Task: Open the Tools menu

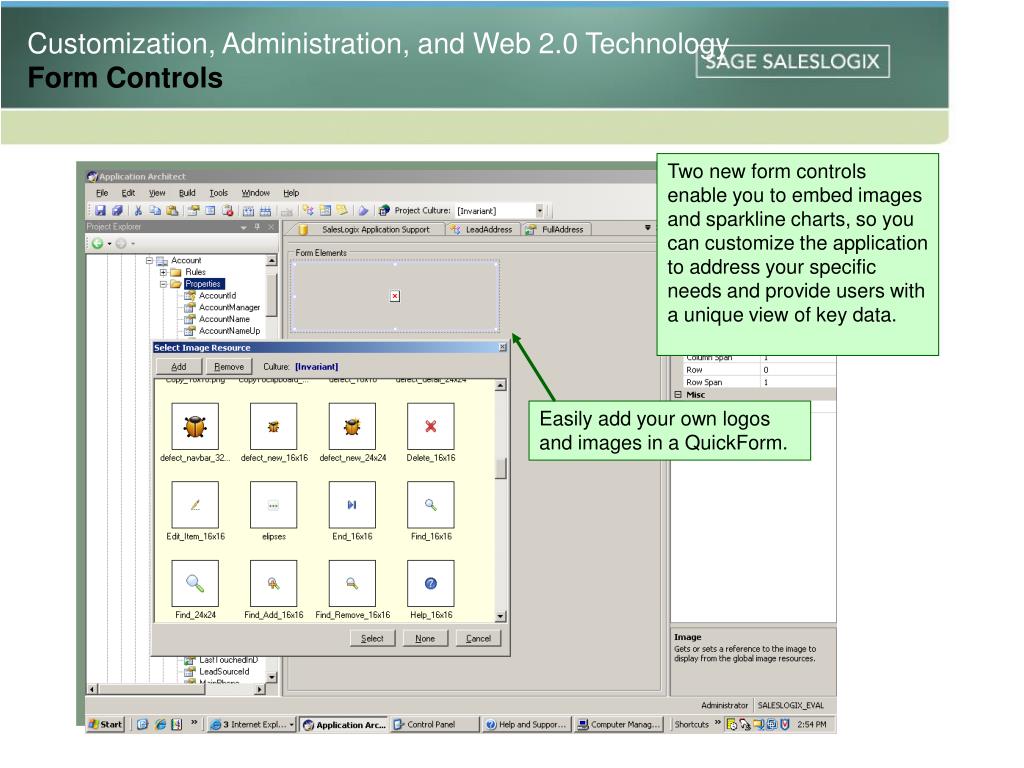Action: (218, 193)
